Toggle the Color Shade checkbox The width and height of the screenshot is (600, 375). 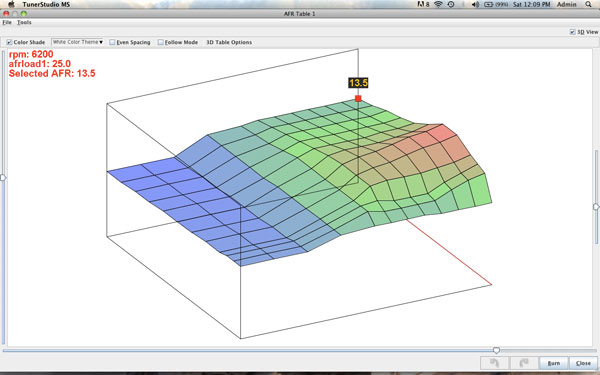9,42
